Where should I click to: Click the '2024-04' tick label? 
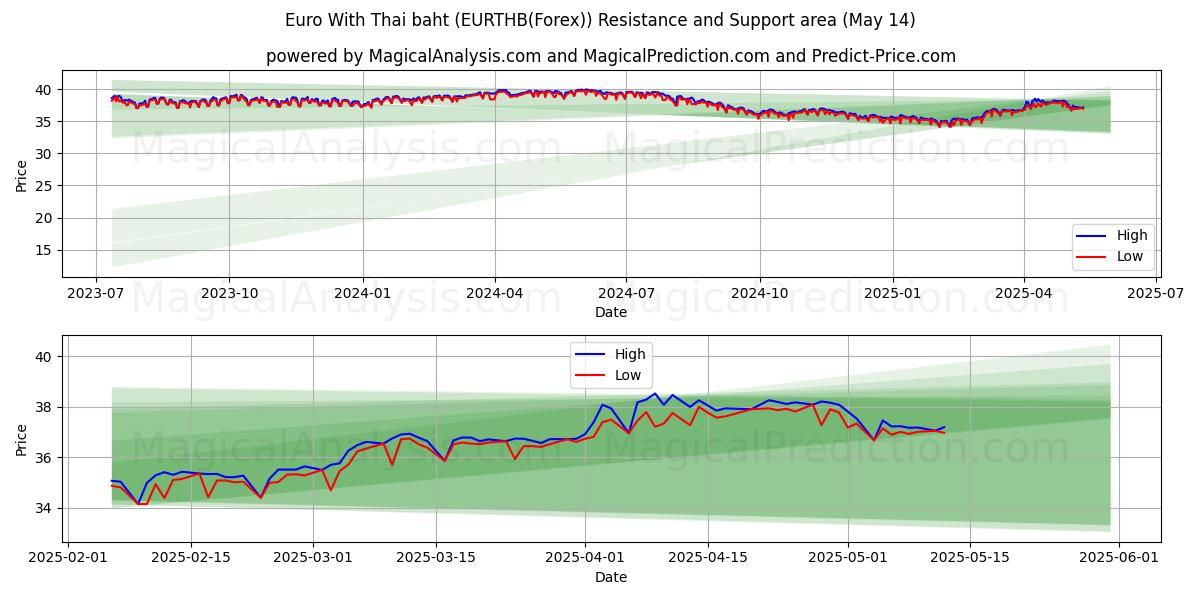494,293
